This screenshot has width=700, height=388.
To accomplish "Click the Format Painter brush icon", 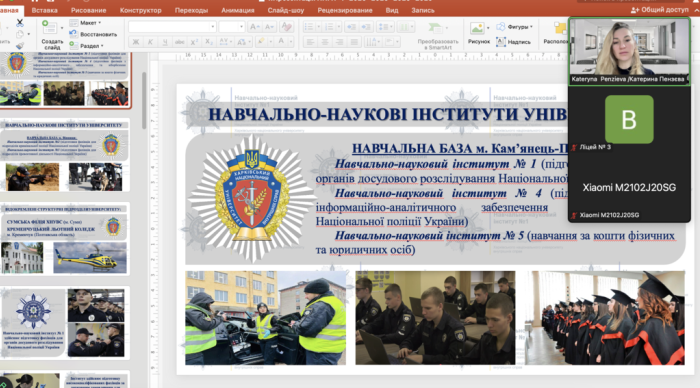I will (x=20, y=46).
